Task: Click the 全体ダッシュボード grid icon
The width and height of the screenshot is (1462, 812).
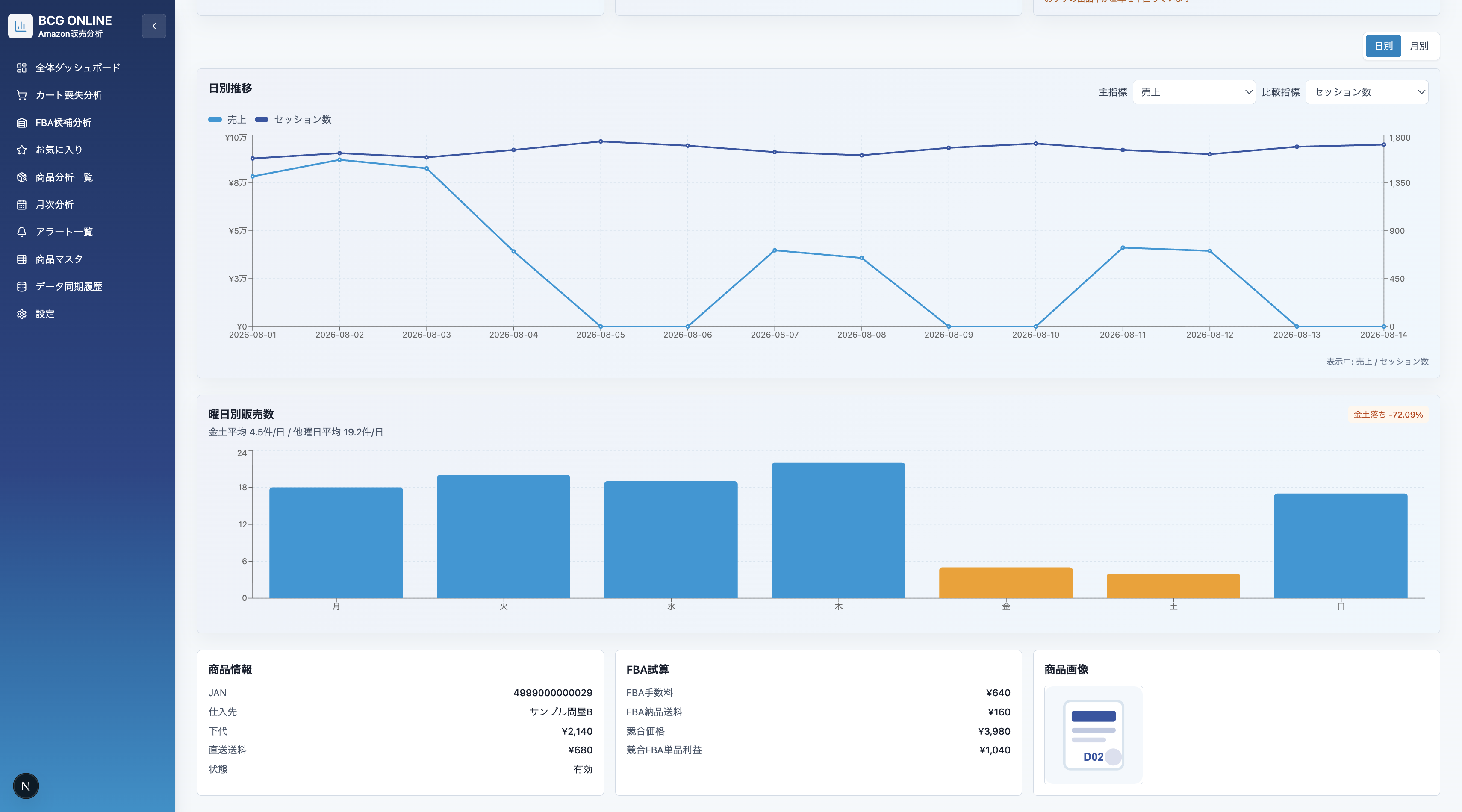Action: click(x=21, y=68)
